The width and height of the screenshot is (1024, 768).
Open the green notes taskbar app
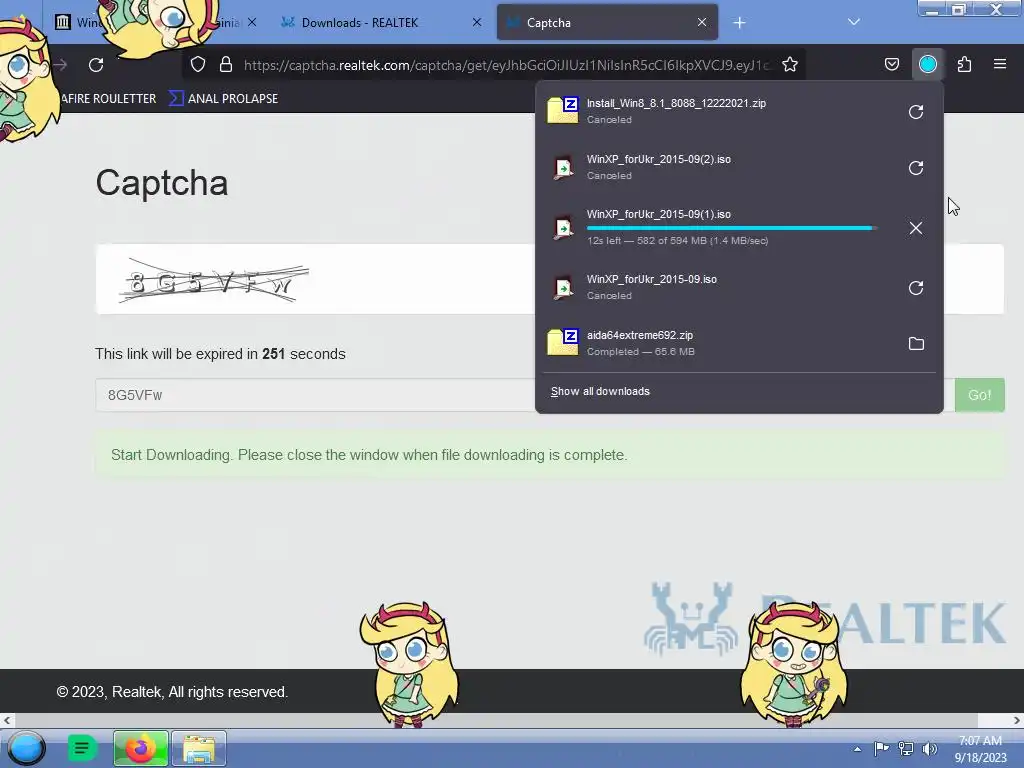click(x=82, y=748)
